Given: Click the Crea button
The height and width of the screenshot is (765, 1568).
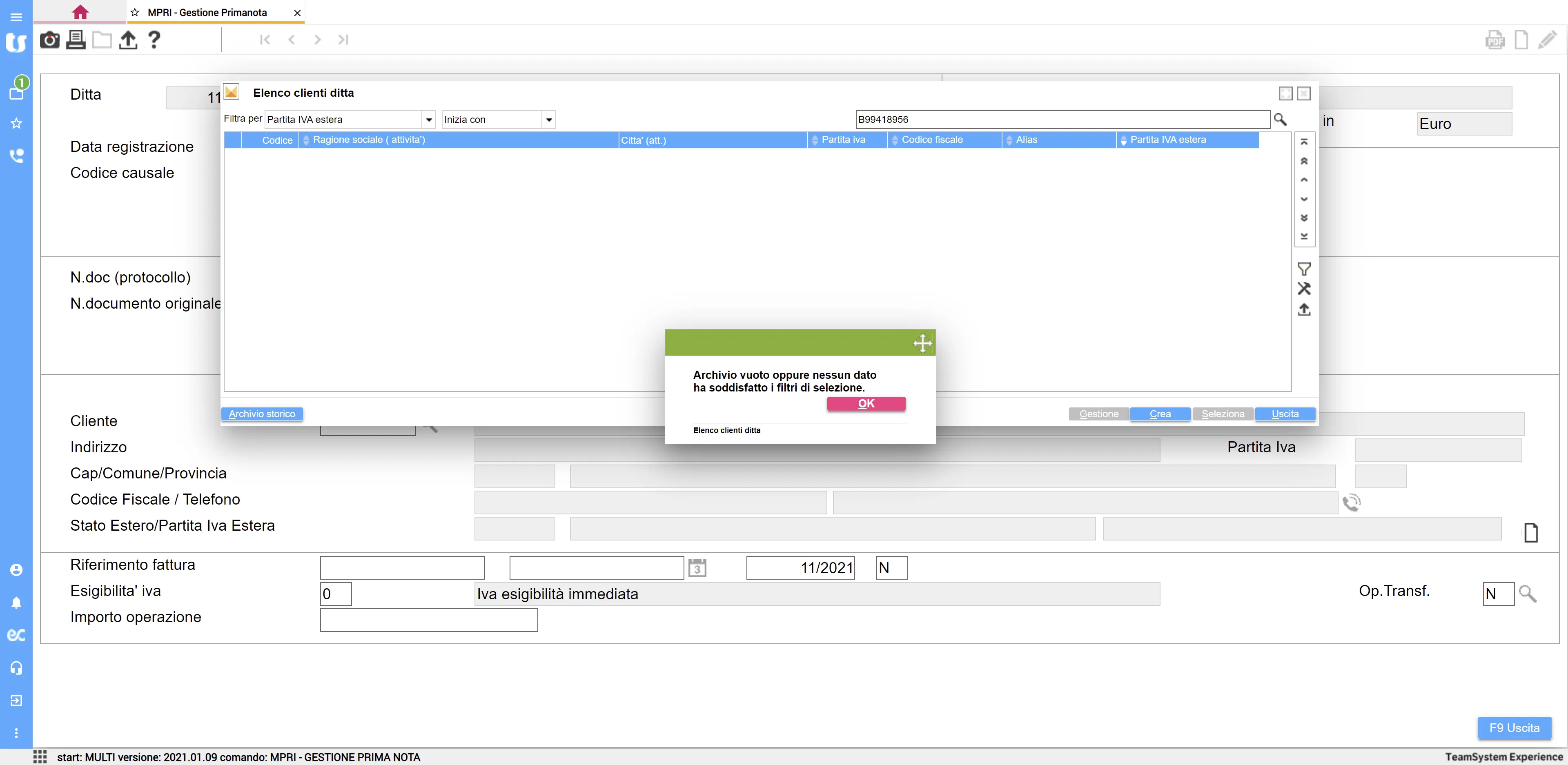Looking at the screenshot, I should tap(1160, 414).
